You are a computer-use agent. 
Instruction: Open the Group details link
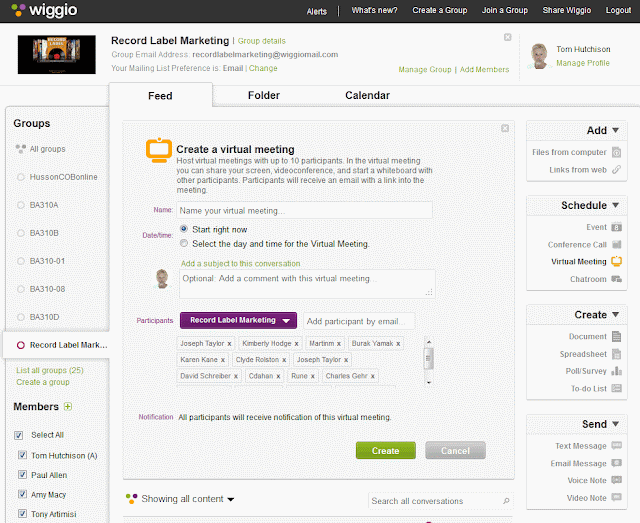[262, 41]
